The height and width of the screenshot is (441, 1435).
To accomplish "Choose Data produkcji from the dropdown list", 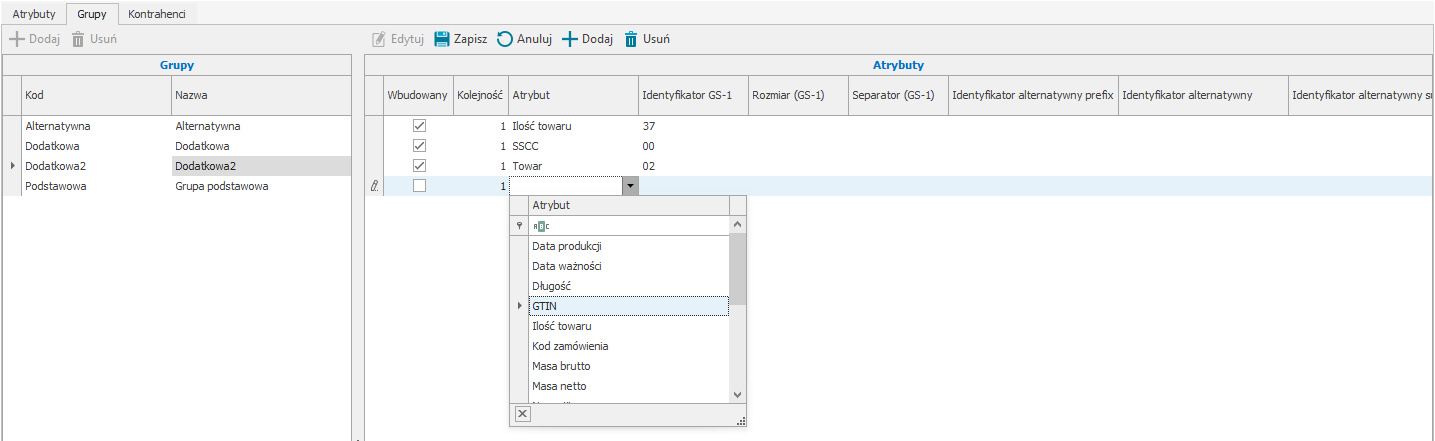I will [628, 246].
